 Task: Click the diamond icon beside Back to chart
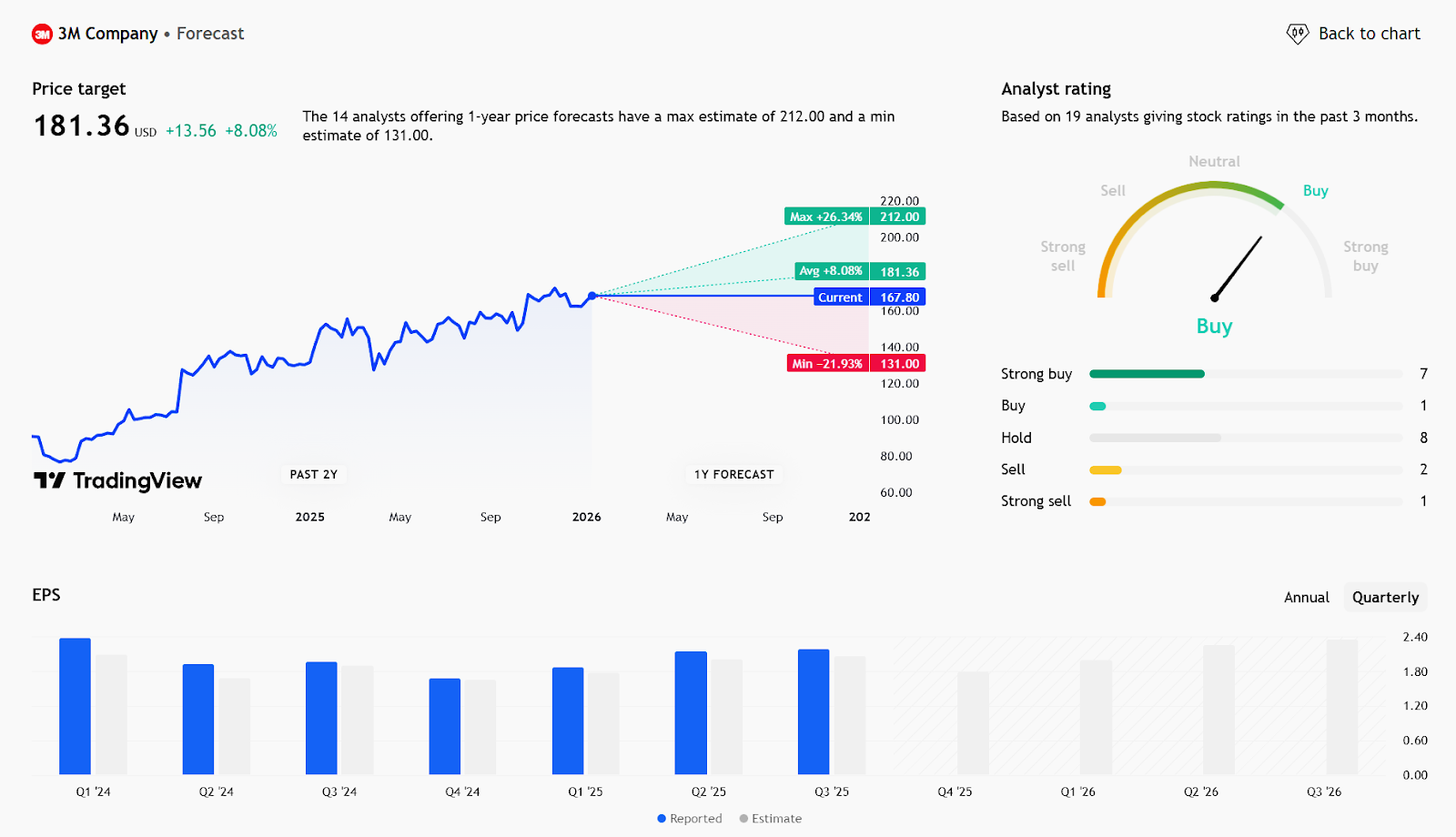(x=1297, y=35)
